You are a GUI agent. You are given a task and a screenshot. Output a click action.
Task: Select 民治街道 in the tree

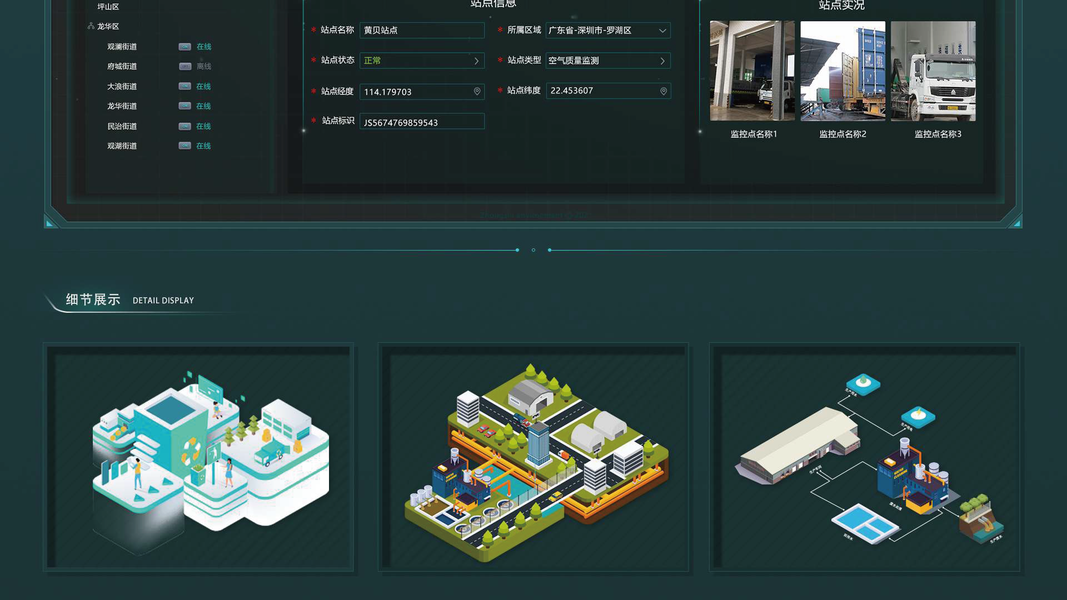coord(122,126)
